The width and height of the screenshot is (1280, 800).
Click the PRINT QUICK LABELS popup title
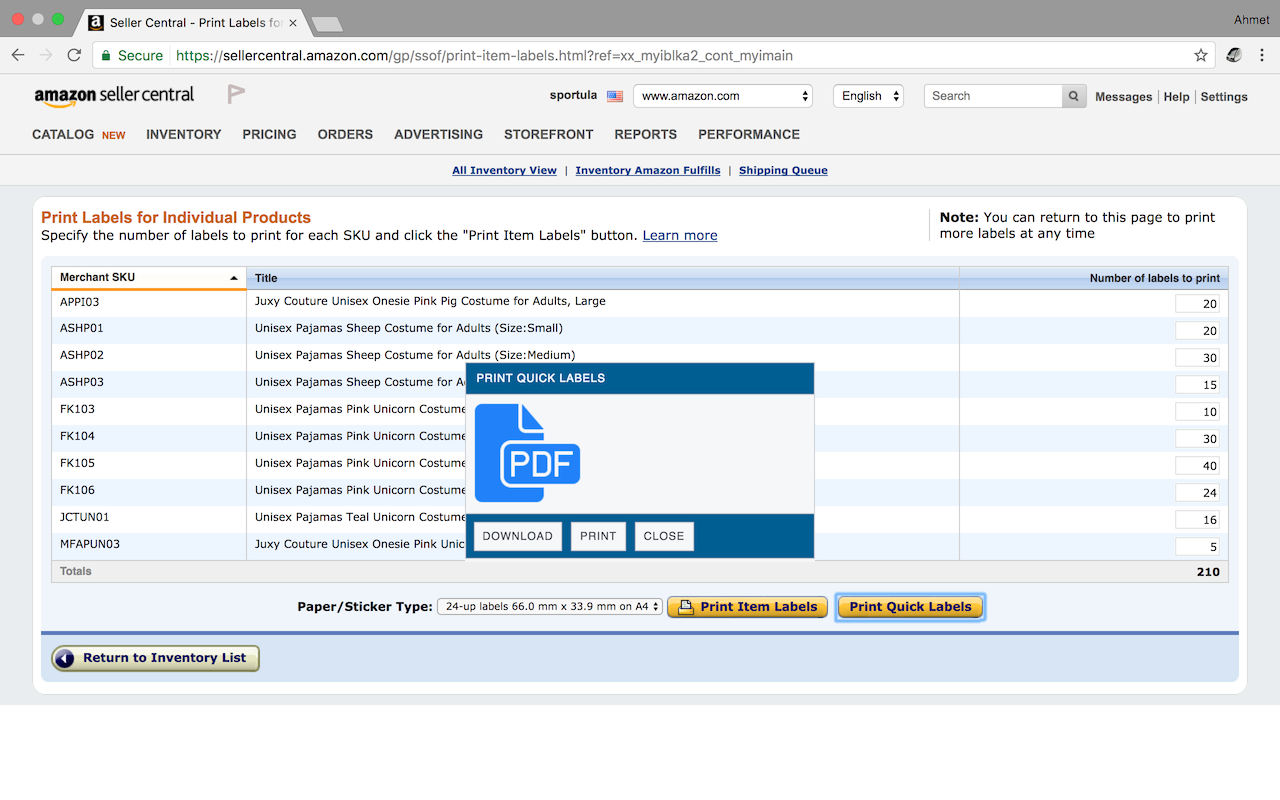pos(540,378)
